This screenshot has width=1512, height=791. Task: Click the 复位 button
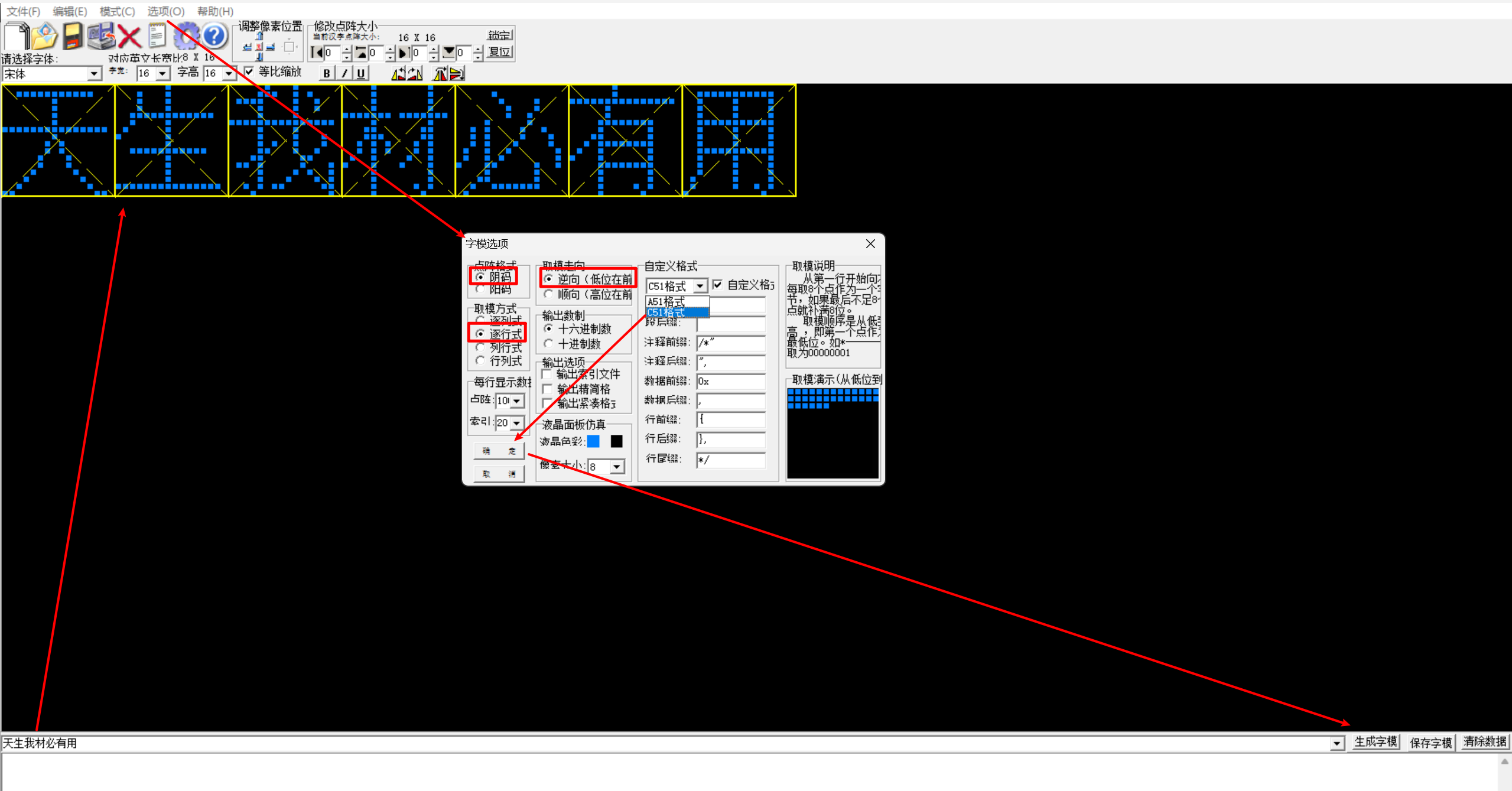coord(500,52)
